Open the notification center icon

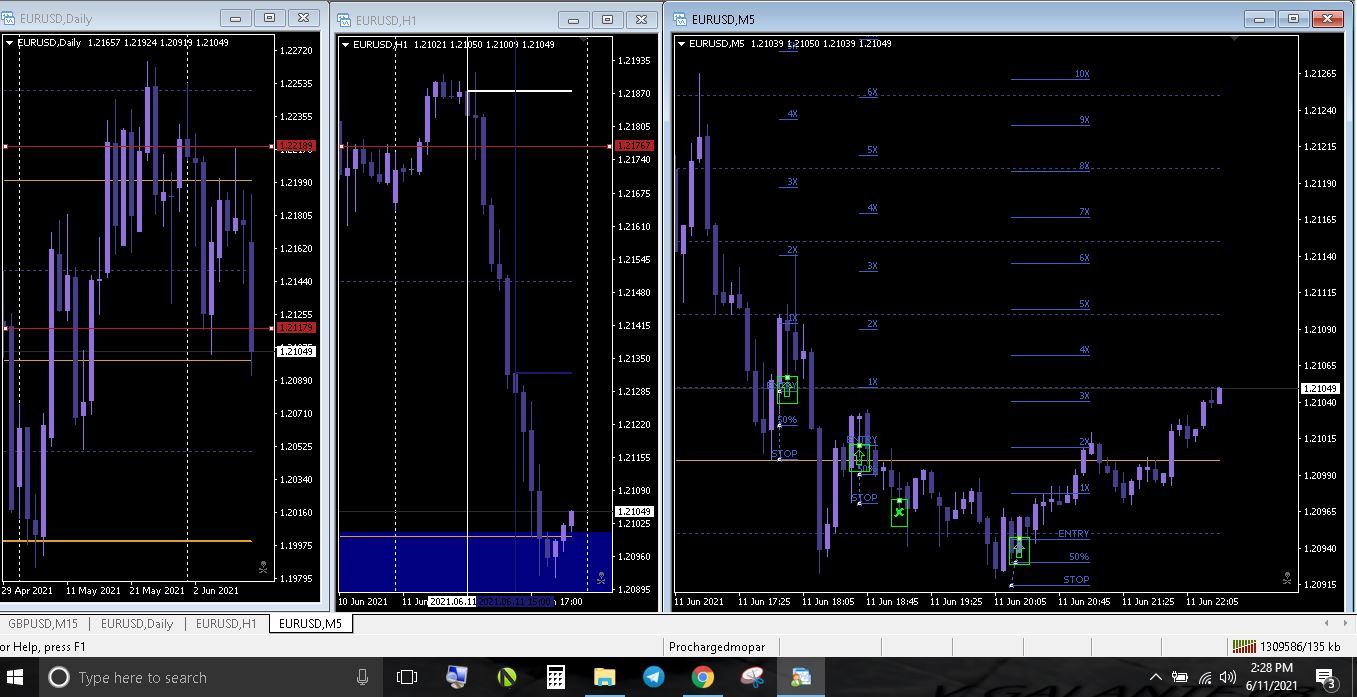coord(1327,678)
